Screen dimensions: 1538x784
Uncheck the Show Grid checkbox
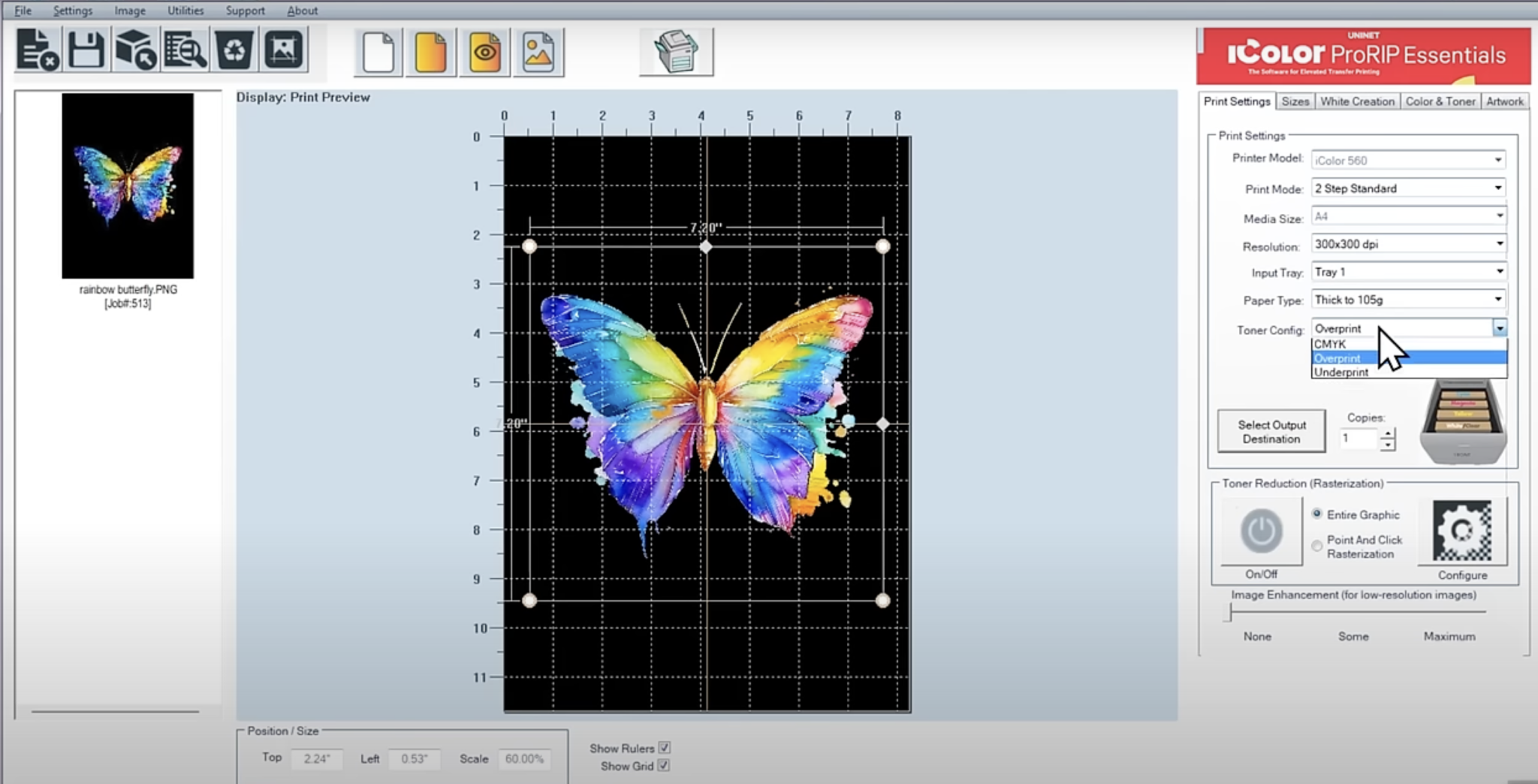pyautogui.click(x=664, y=766)
